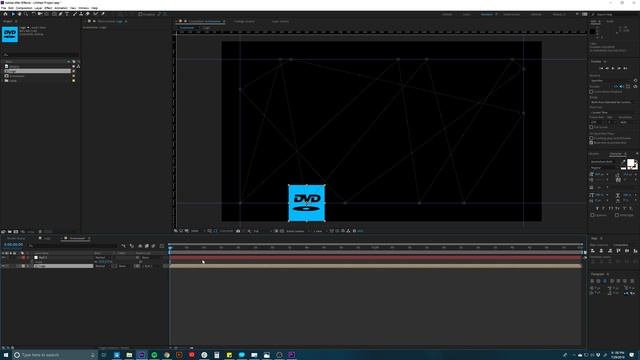Jump to last frame in Preview panel
Viewport: 640px width, 360px height.
pos(625,68)
